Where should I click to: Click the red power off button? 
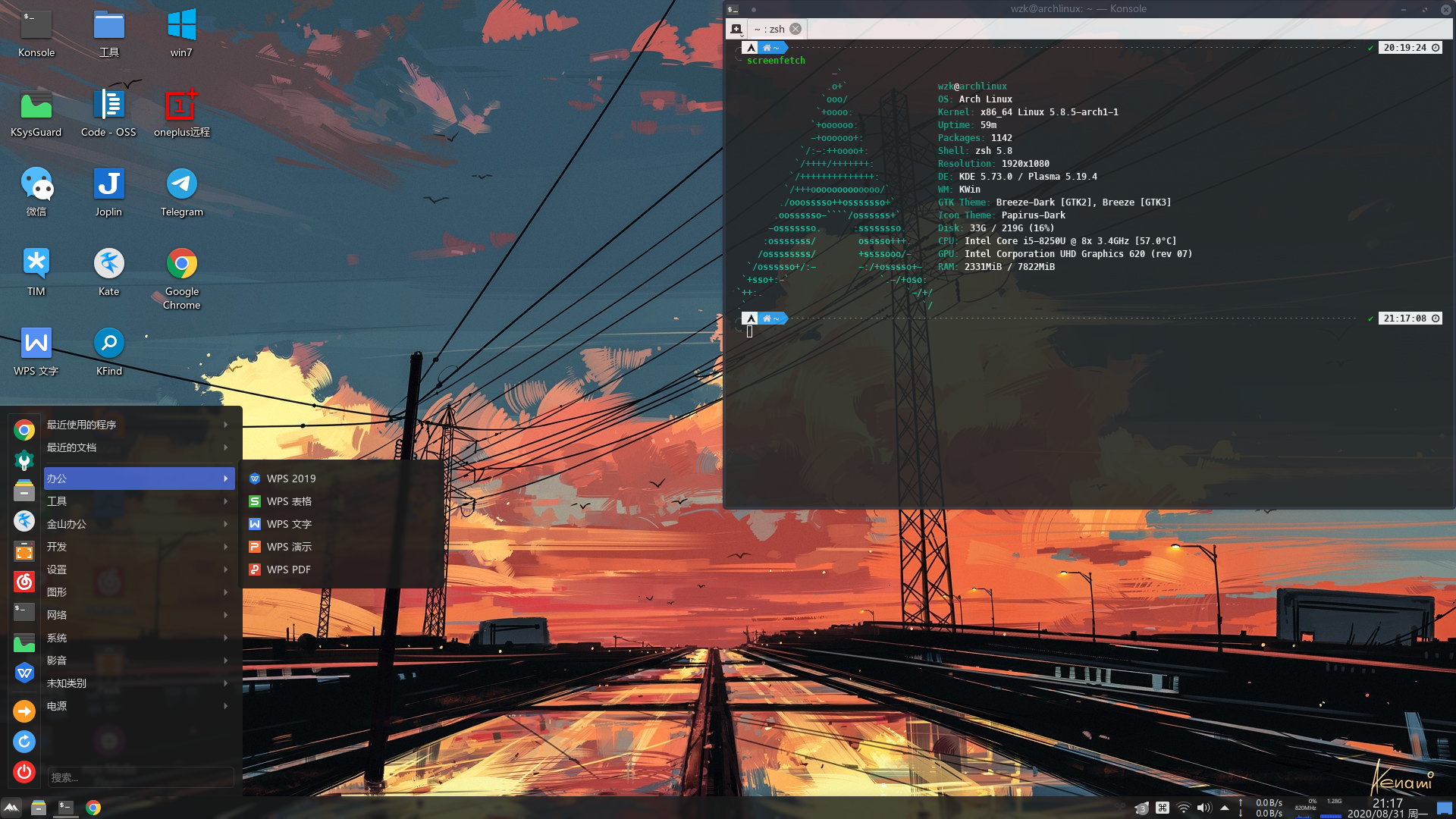click(24, 772)
